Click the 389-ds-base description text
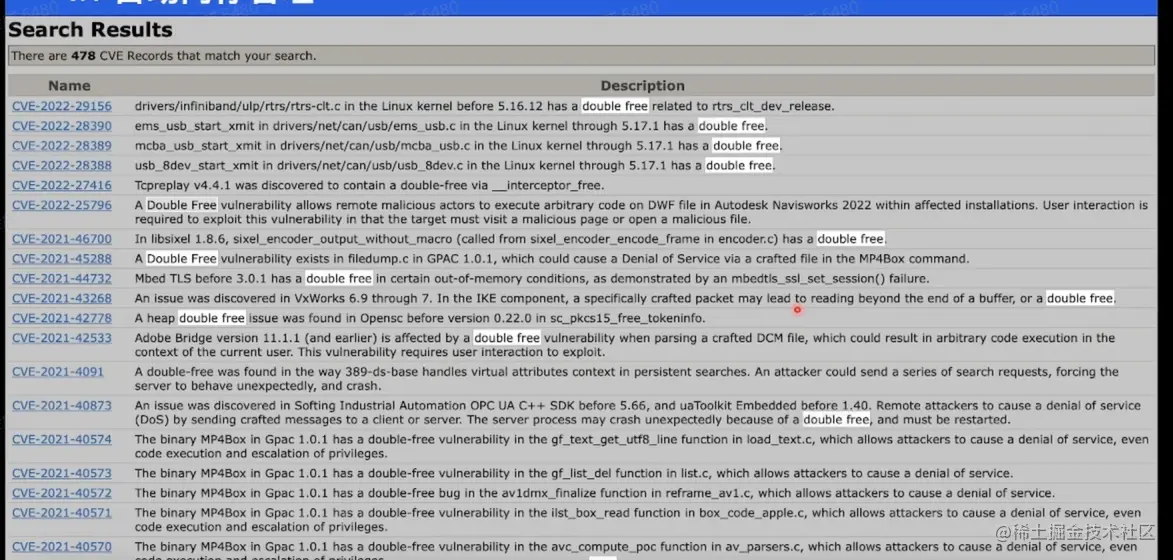The image size is (1173, 560). point(627,379)
